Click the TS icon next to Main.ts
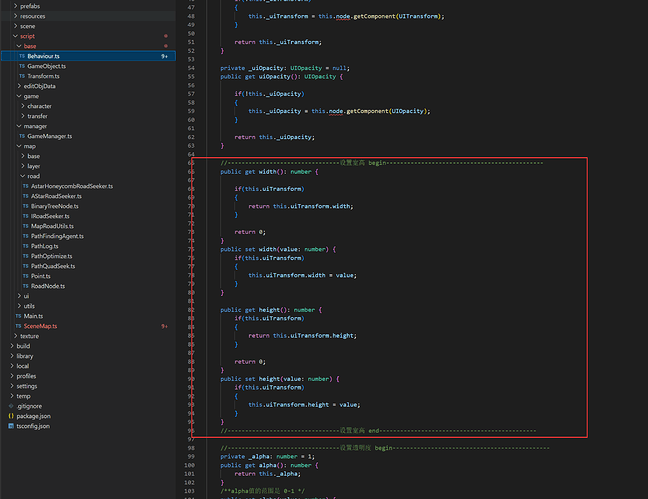Screen dimensions: 648x499 click(x=17, y=316)
